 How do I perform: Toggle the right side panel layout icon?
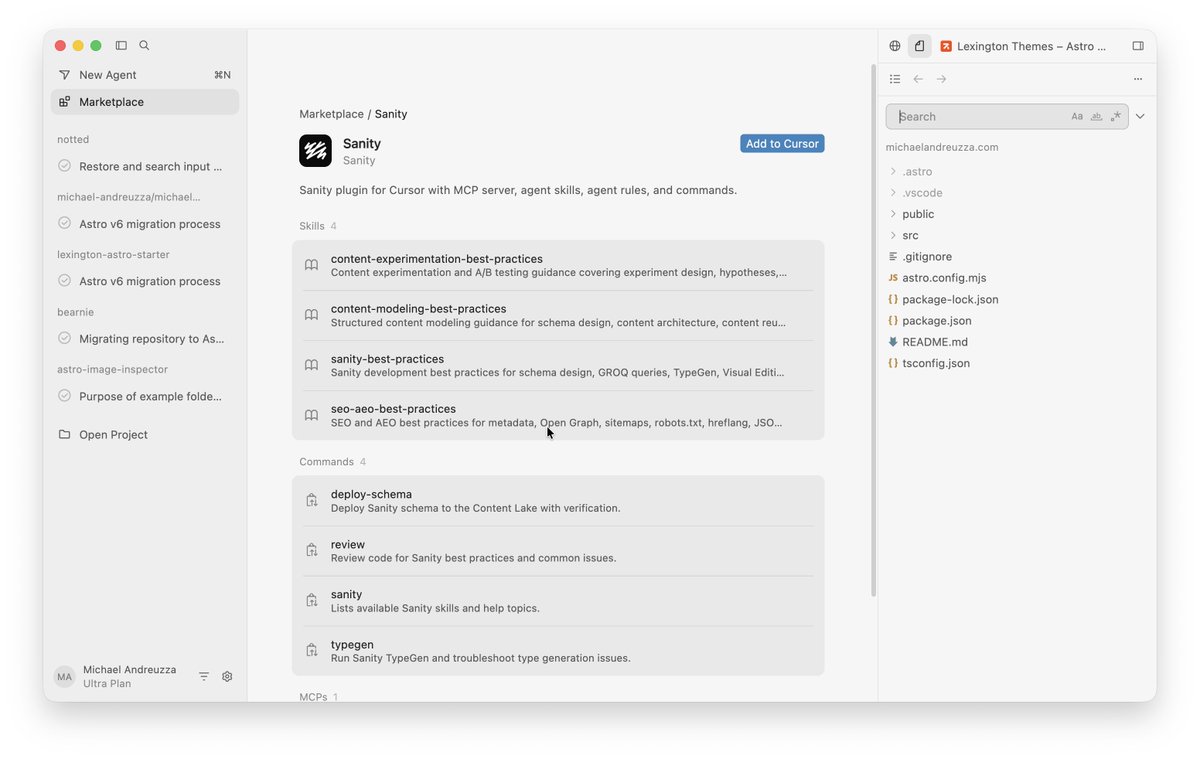[1138, 46]
